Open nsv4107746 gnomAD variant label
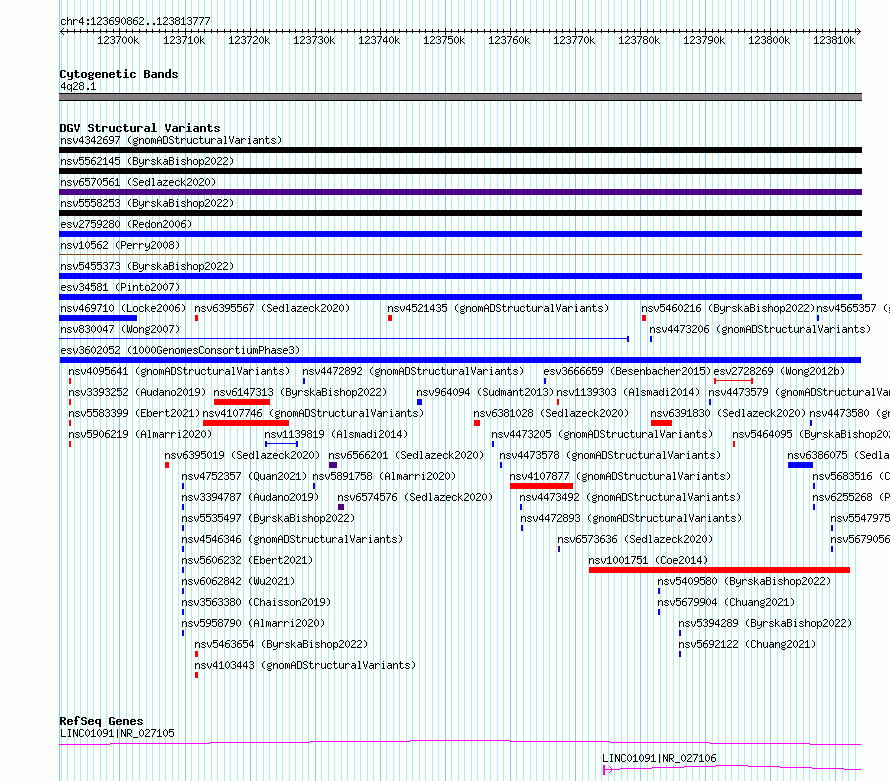The height and width of the screenshot is (781, 890). pos(313,413)
